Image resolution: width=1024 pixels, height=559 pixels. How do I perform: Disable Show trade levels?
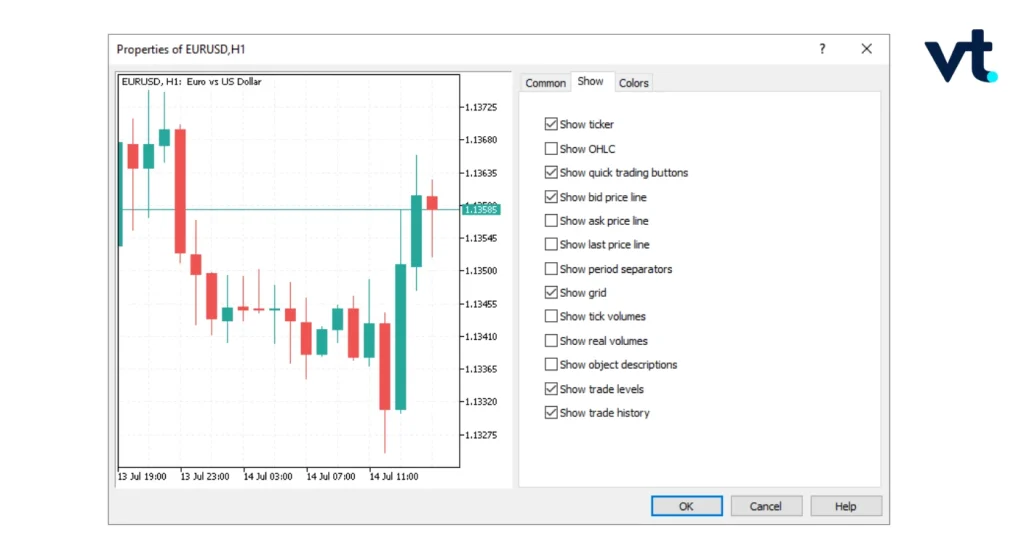point(551,389)
